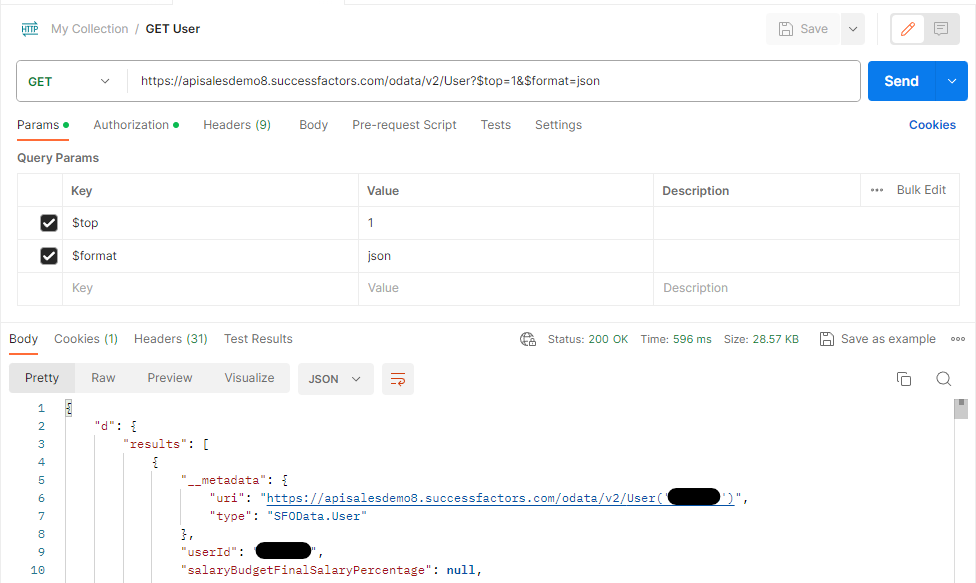This screenshot has width=976, height=583.
Task: Open the more options ellipsis beside Save as example
Action: point(957,339)
